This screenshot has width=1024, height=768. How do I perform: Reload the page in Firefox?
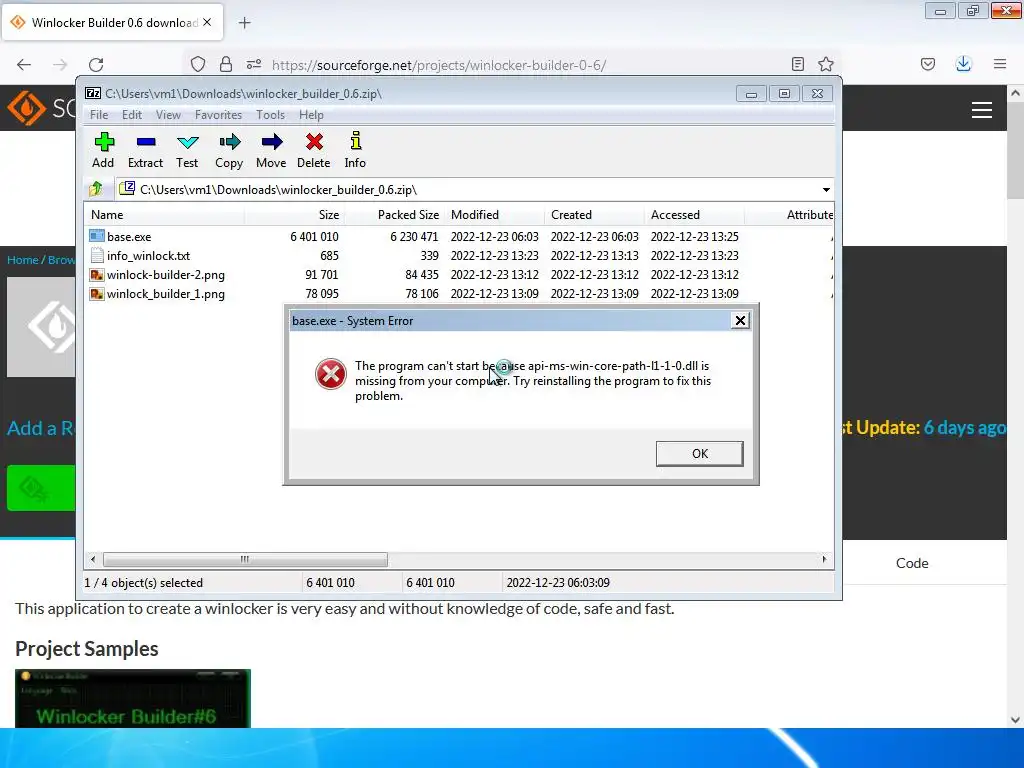pyautogui.click(x=96, y=65)
